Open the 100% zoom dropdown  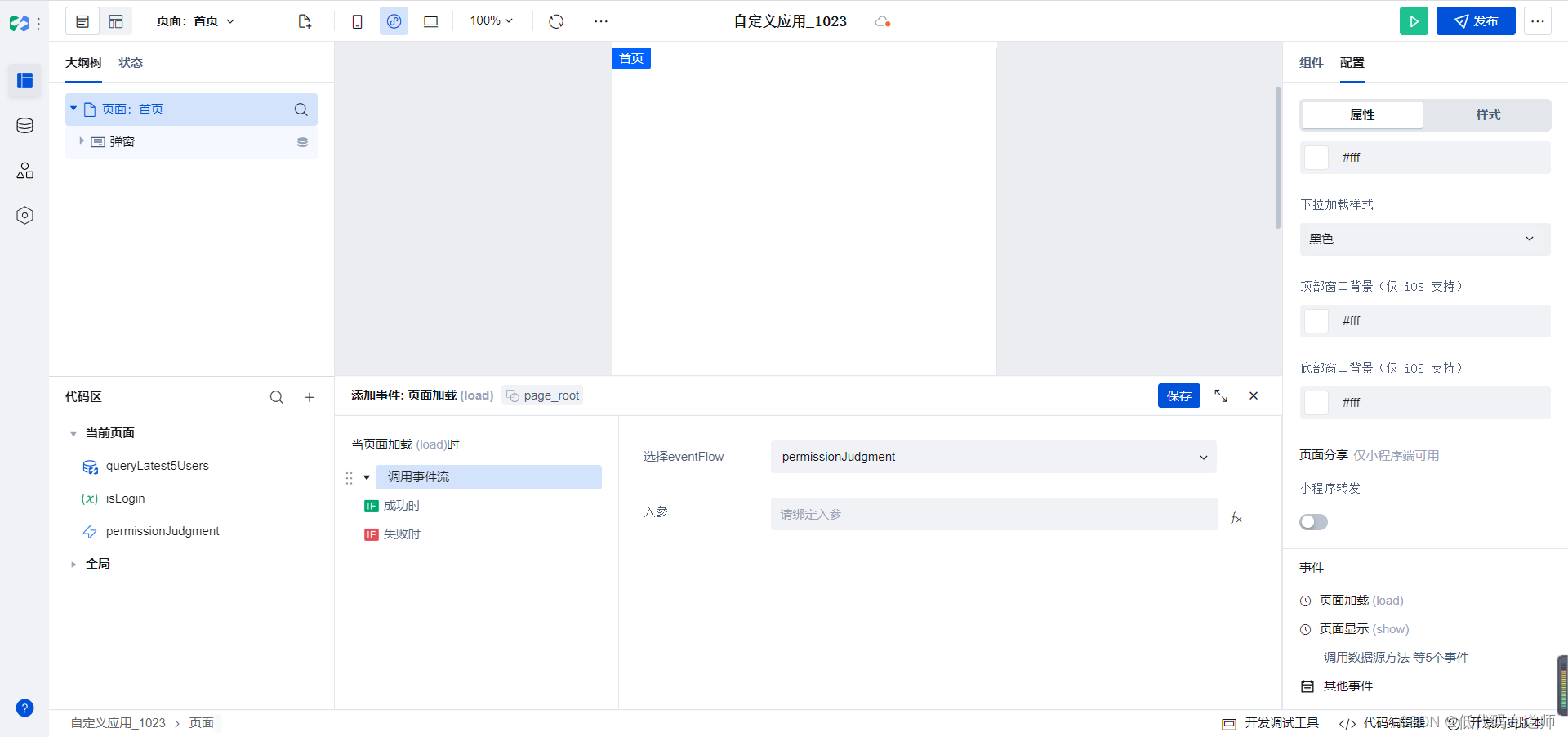point(491,20)
